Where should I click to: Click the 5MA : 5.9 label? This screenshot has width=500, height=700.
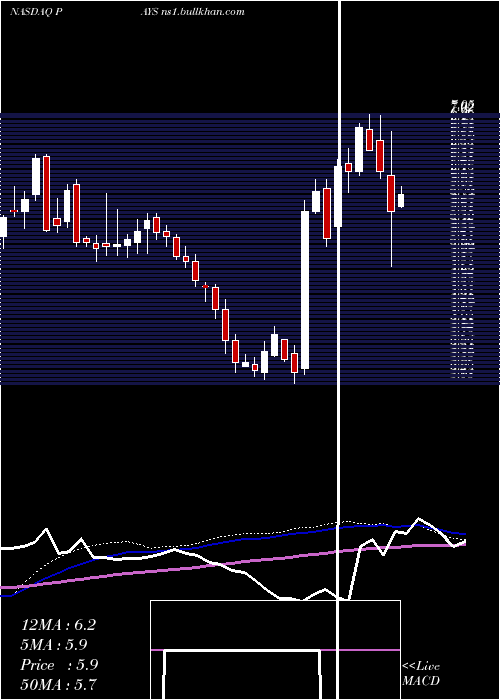54,645
